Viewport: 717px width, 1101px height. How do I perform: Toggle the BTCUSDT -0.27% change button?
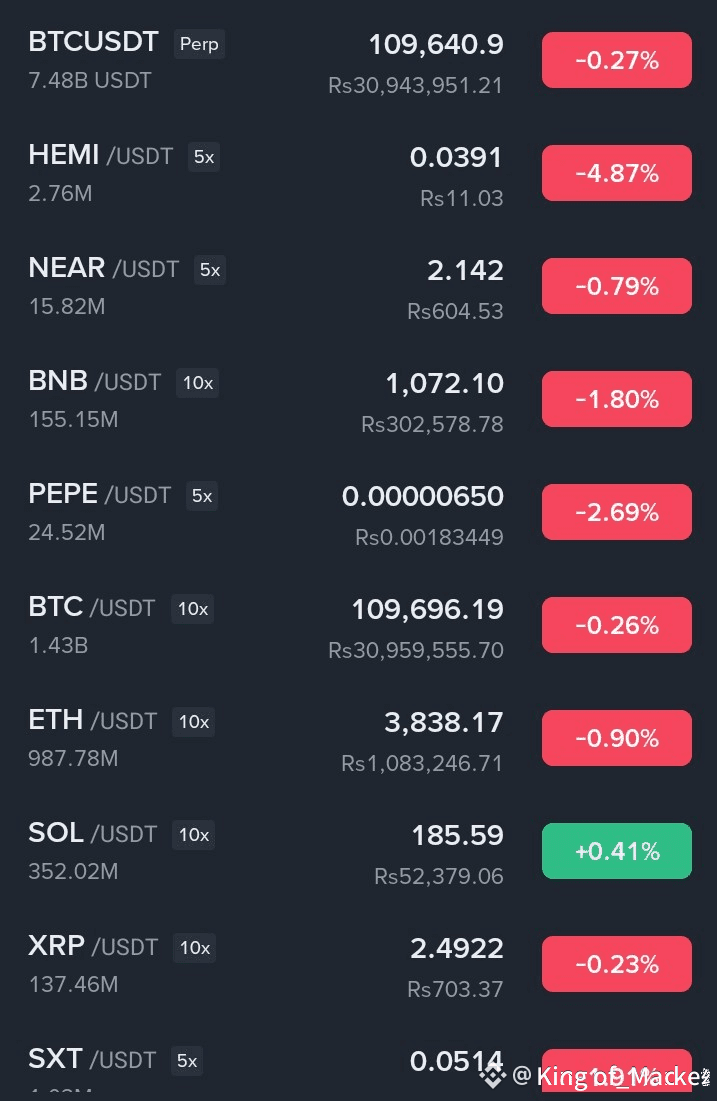click(x=616, y=61)
